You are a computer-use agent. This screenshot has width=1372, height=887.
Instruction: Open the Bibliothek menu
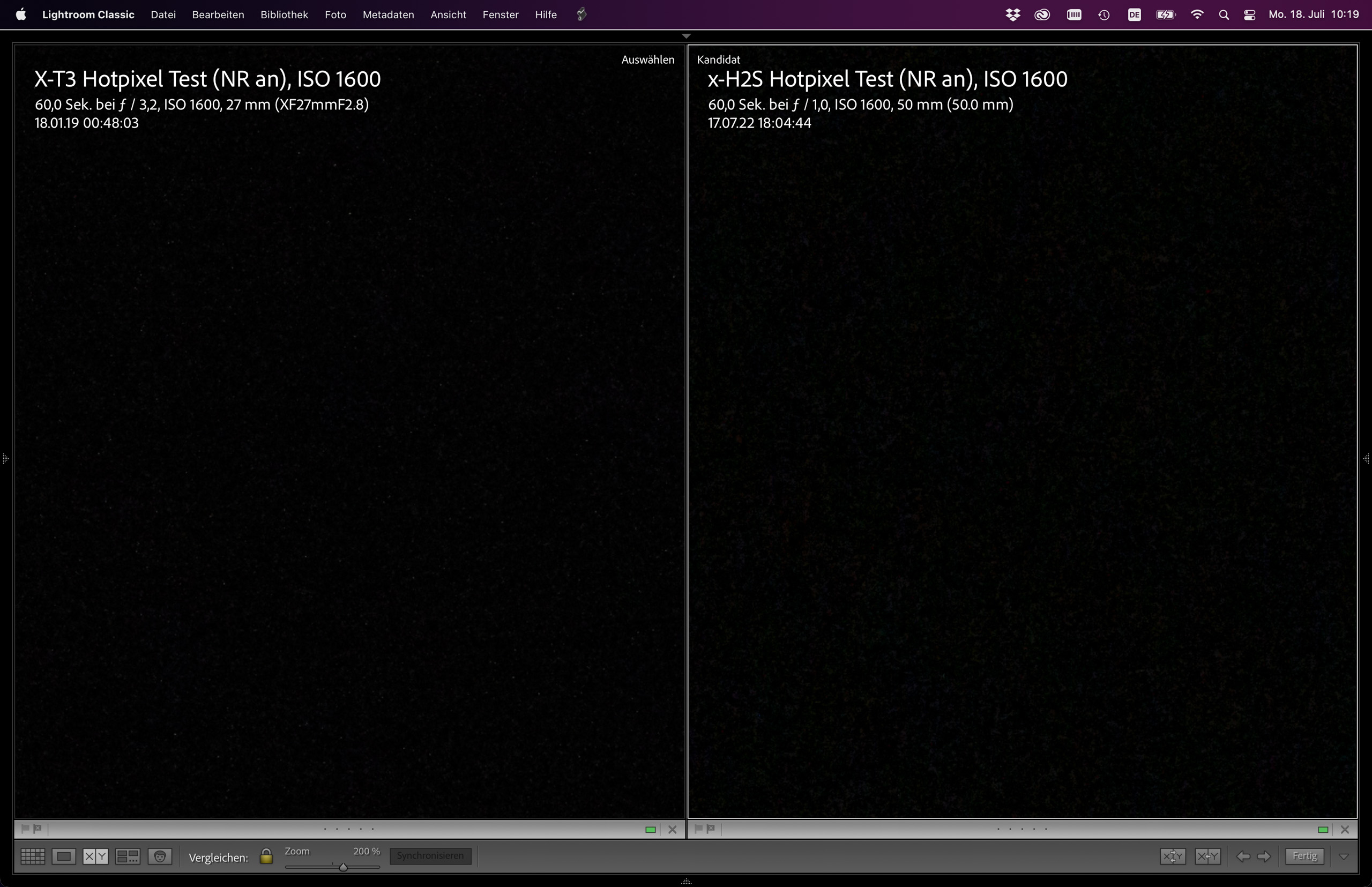point(284,14)
